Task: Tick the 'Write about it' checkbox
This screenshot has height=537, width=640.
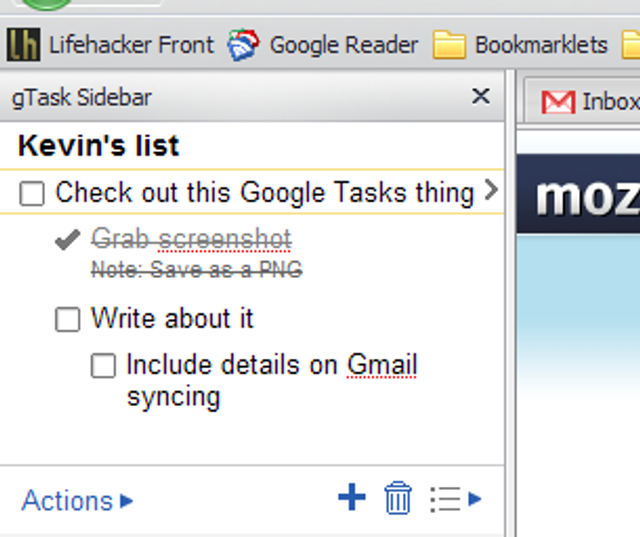Action: coord(67,320)
